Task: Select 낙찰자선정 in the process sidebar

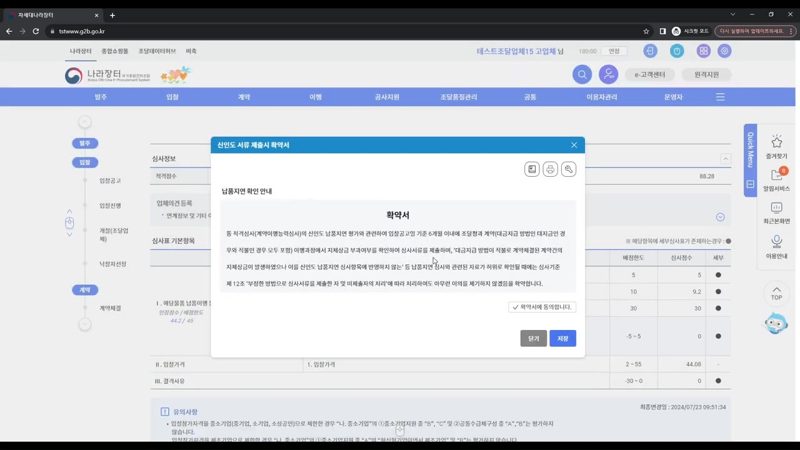Action: tap(112, 264)
